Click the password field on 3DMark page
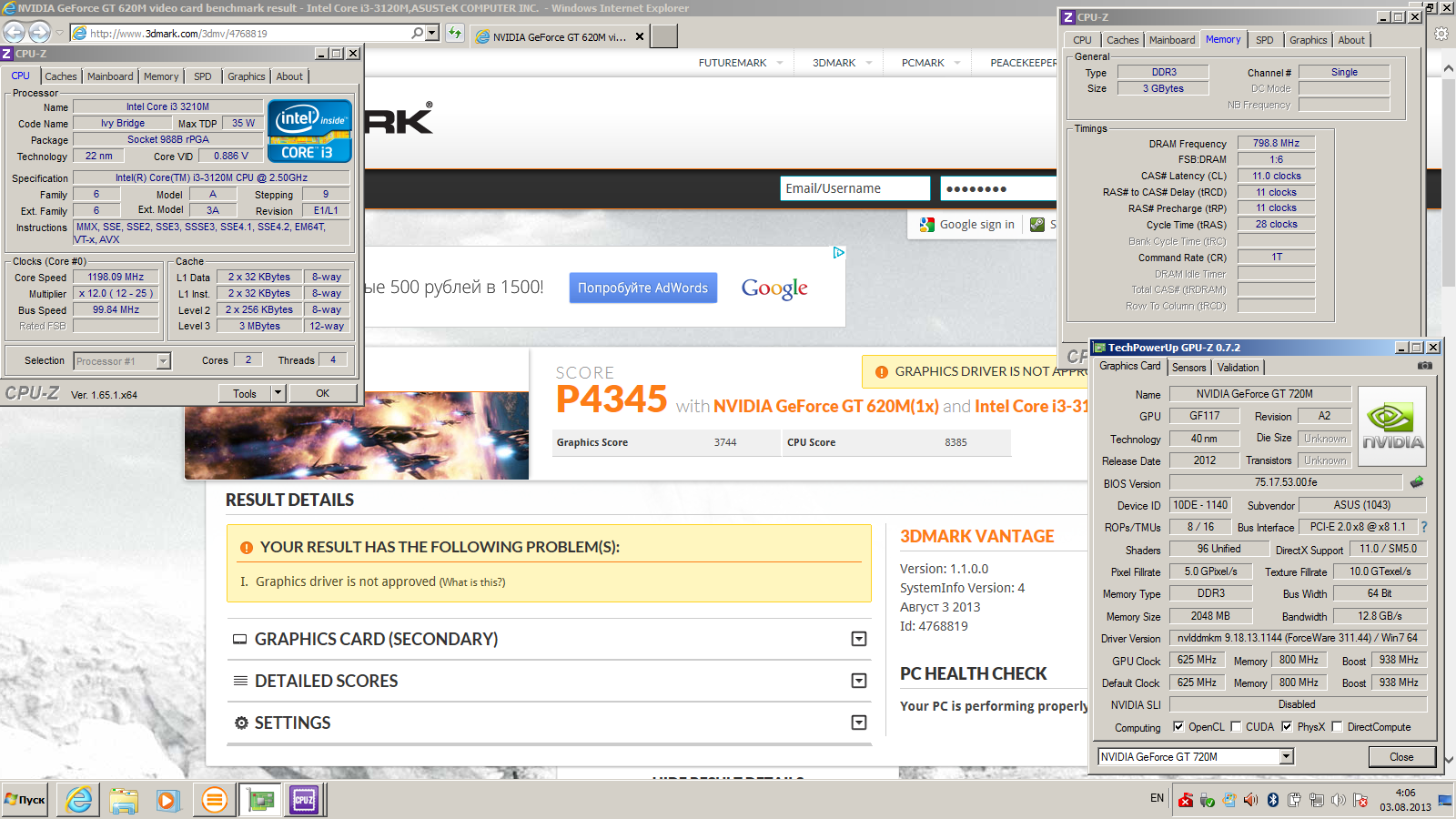The image size is (1456, 819). coord(998,188)
